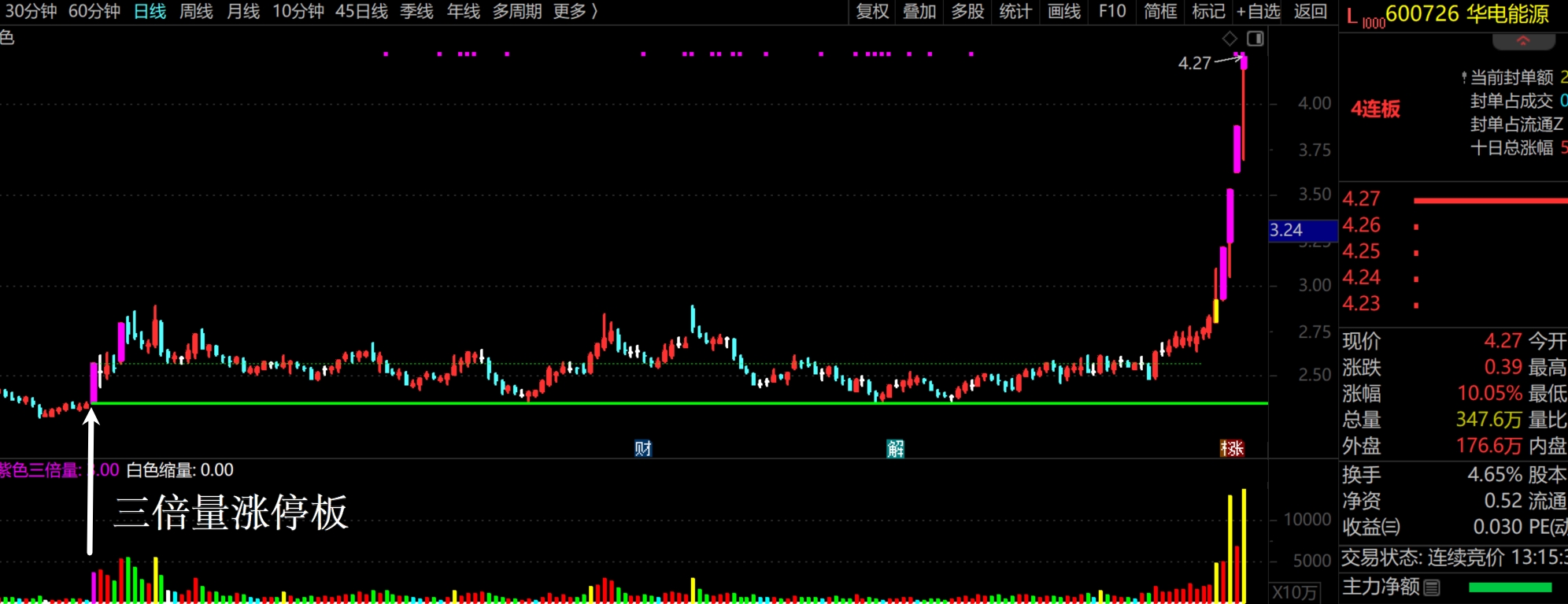This screenshot has width=1568, height=604.
Task: Click the 解 event marker on chart
Action: pos(895,448)
